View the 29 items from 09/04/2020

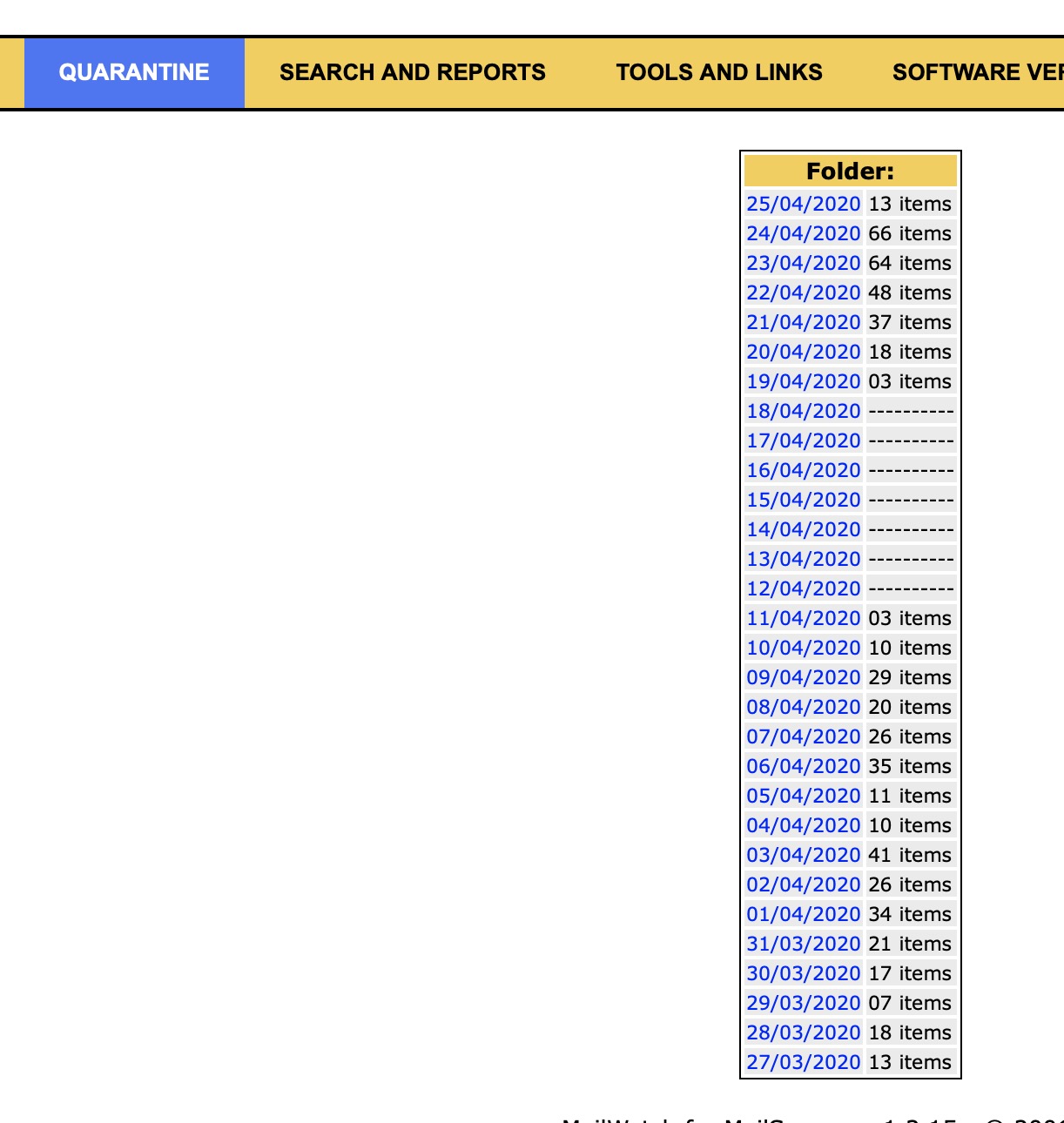pyautogui.click(x=804, y=676)
